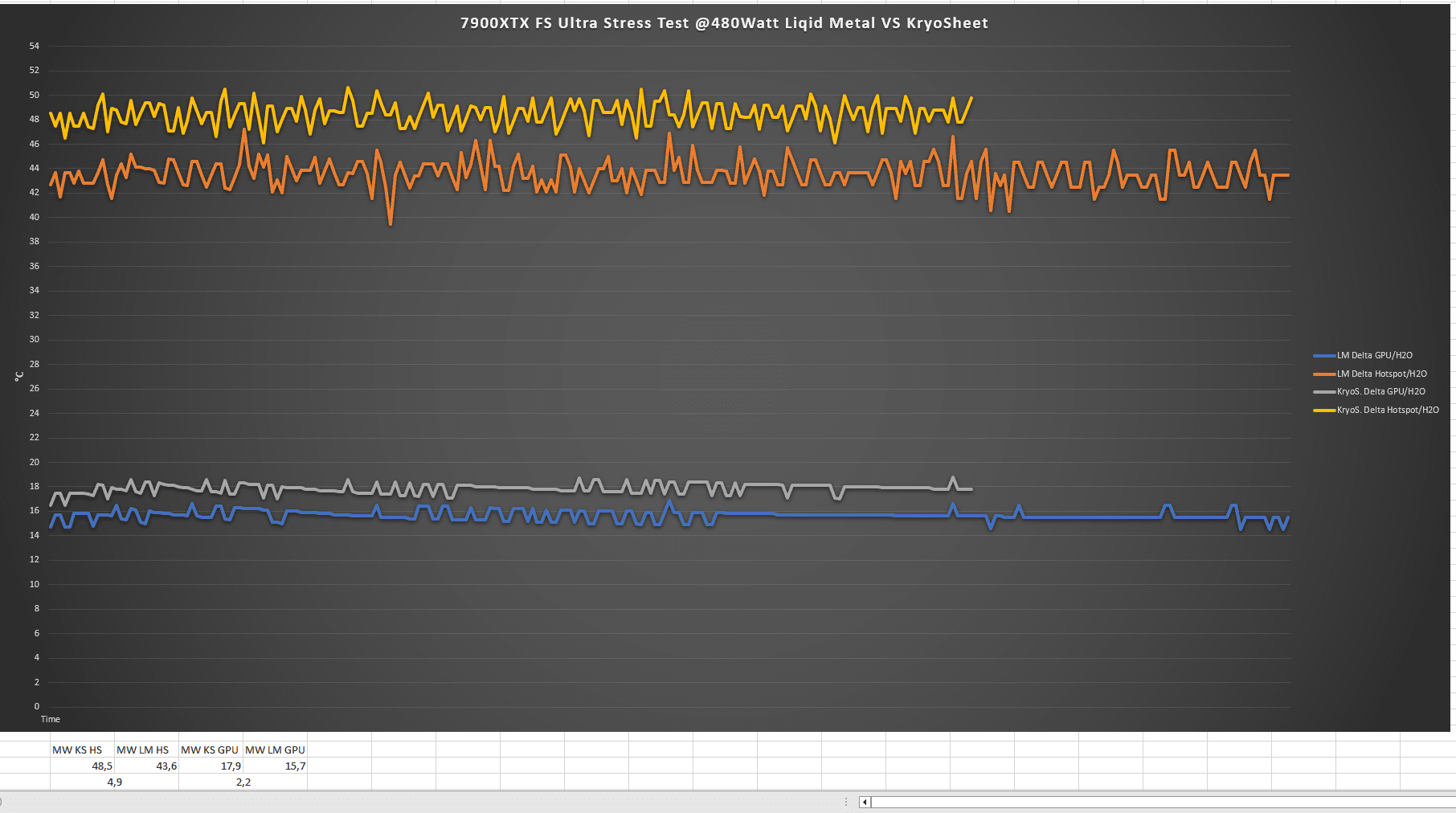Image resolution: width=1456 pixels, height=813 pixels.
Task: Click the LM Delta Hotspot/H2O legend entry
Action: (x=1370, y=374)
